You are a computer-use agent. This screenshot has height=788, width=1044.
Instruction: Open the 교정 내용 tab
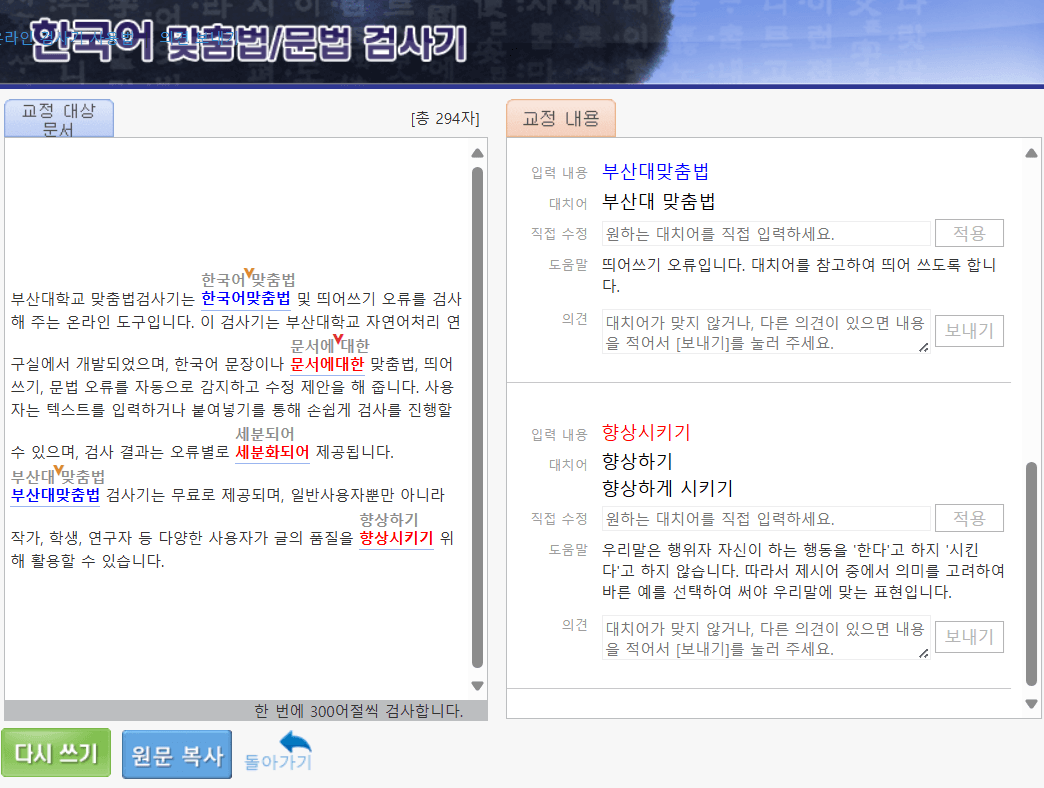(561, 118)
